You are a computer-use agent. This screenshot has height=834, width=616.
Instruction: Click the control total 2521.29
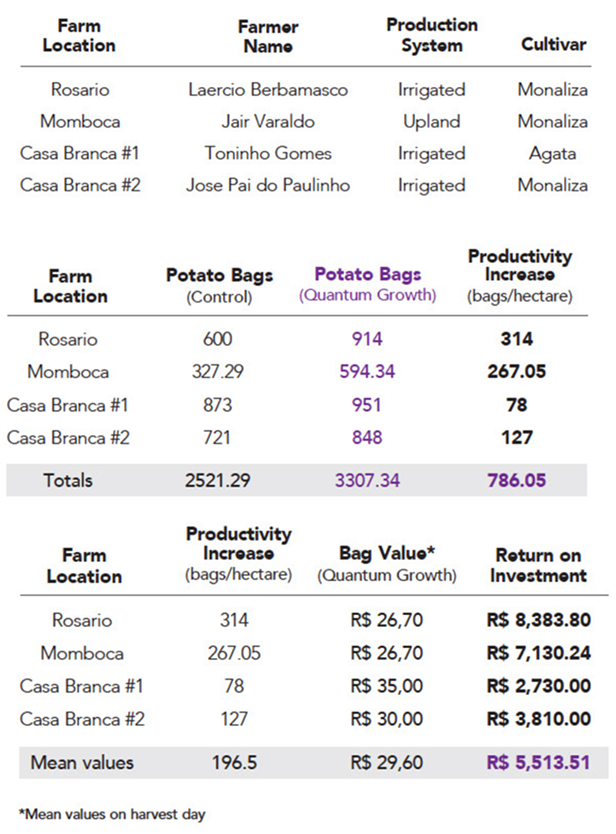pyautogui.click(x=217, y=481)
